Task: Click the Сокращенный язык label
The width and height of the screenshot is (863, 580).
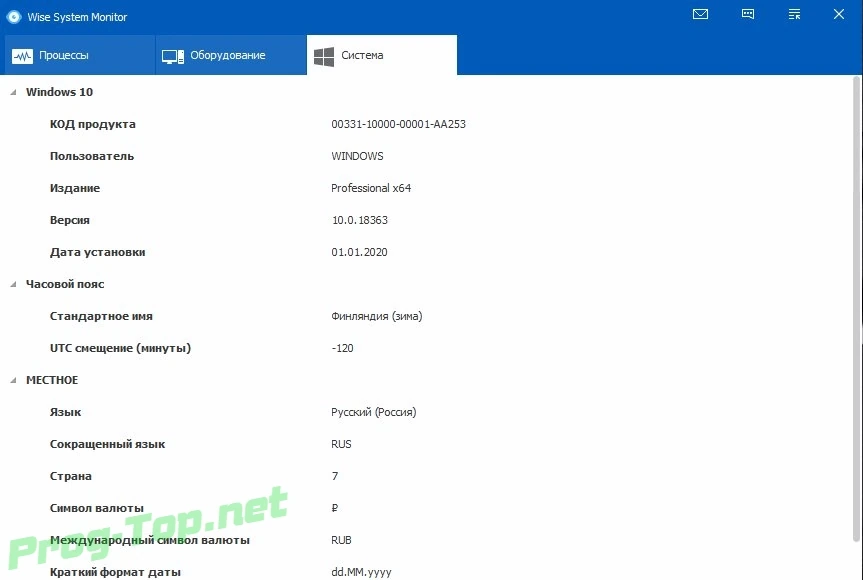Action: (107, 444)
